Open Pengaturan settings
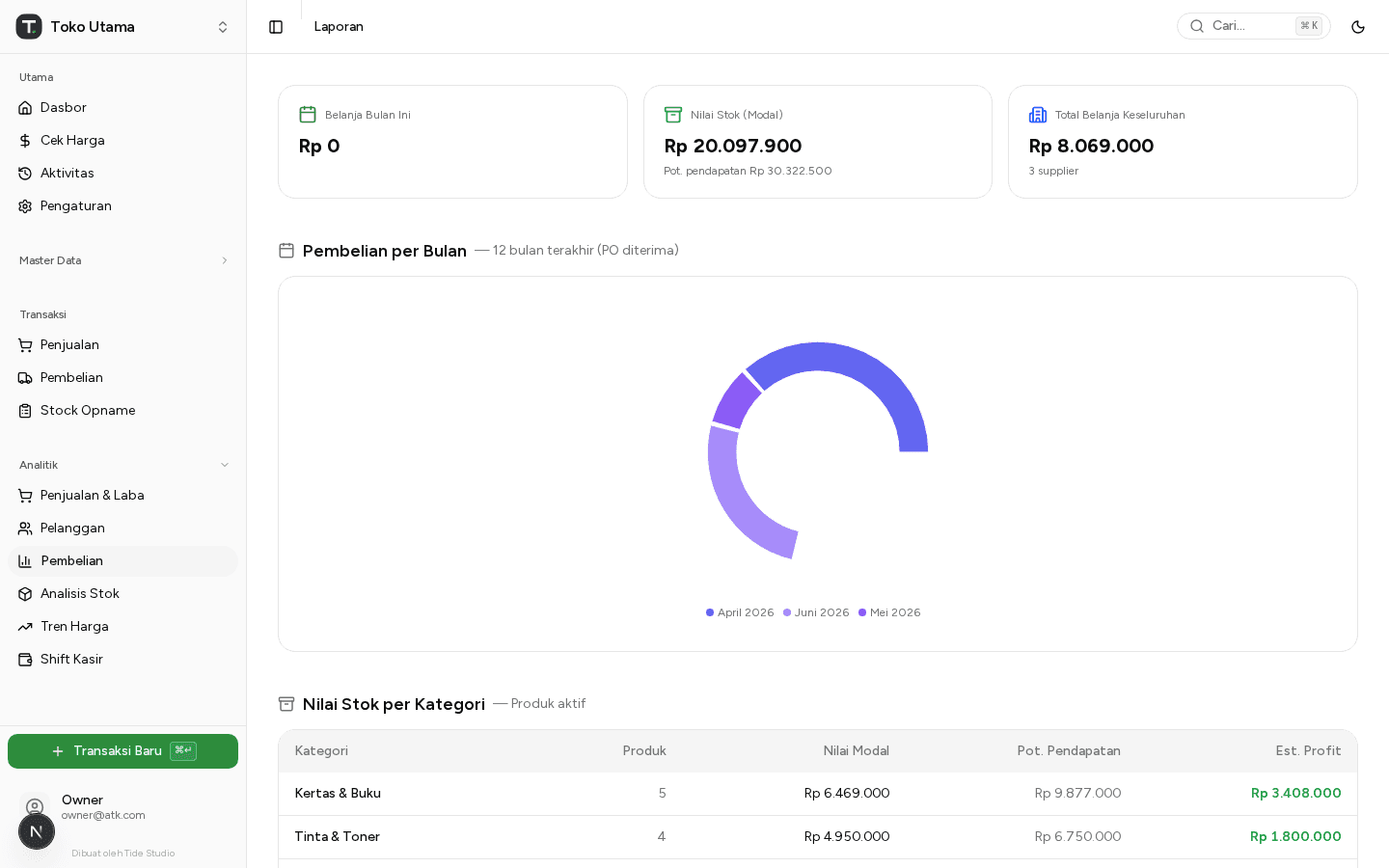 coord(123,206)
